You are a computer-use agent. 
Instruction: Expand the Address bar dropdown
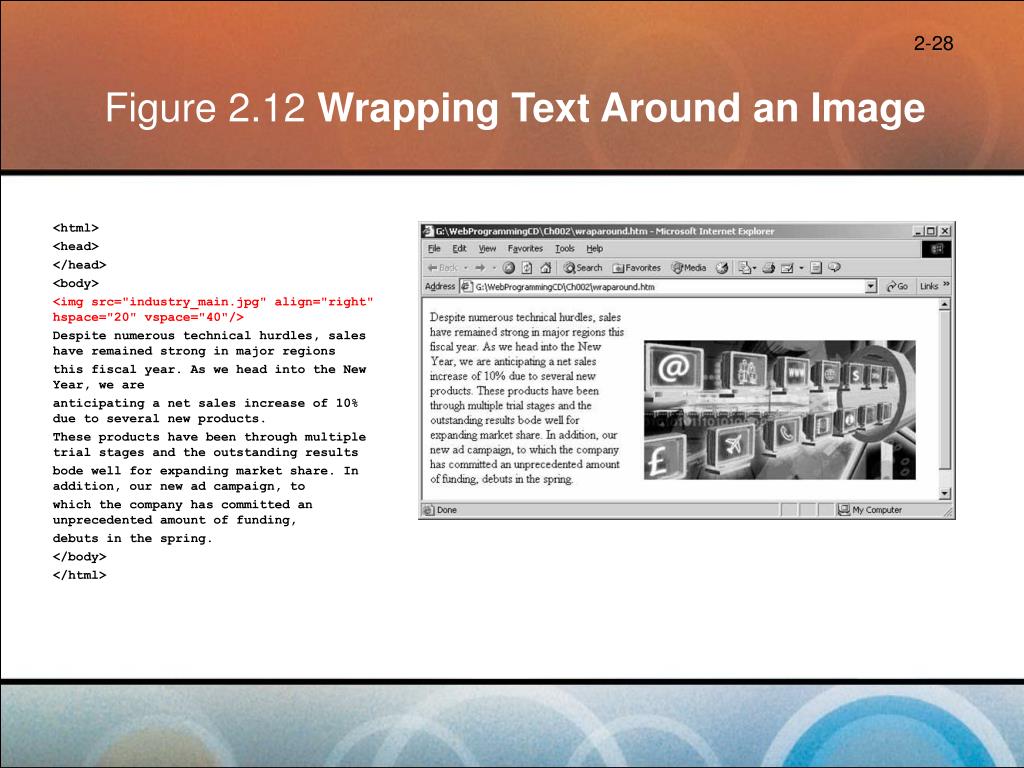(870, 286)
